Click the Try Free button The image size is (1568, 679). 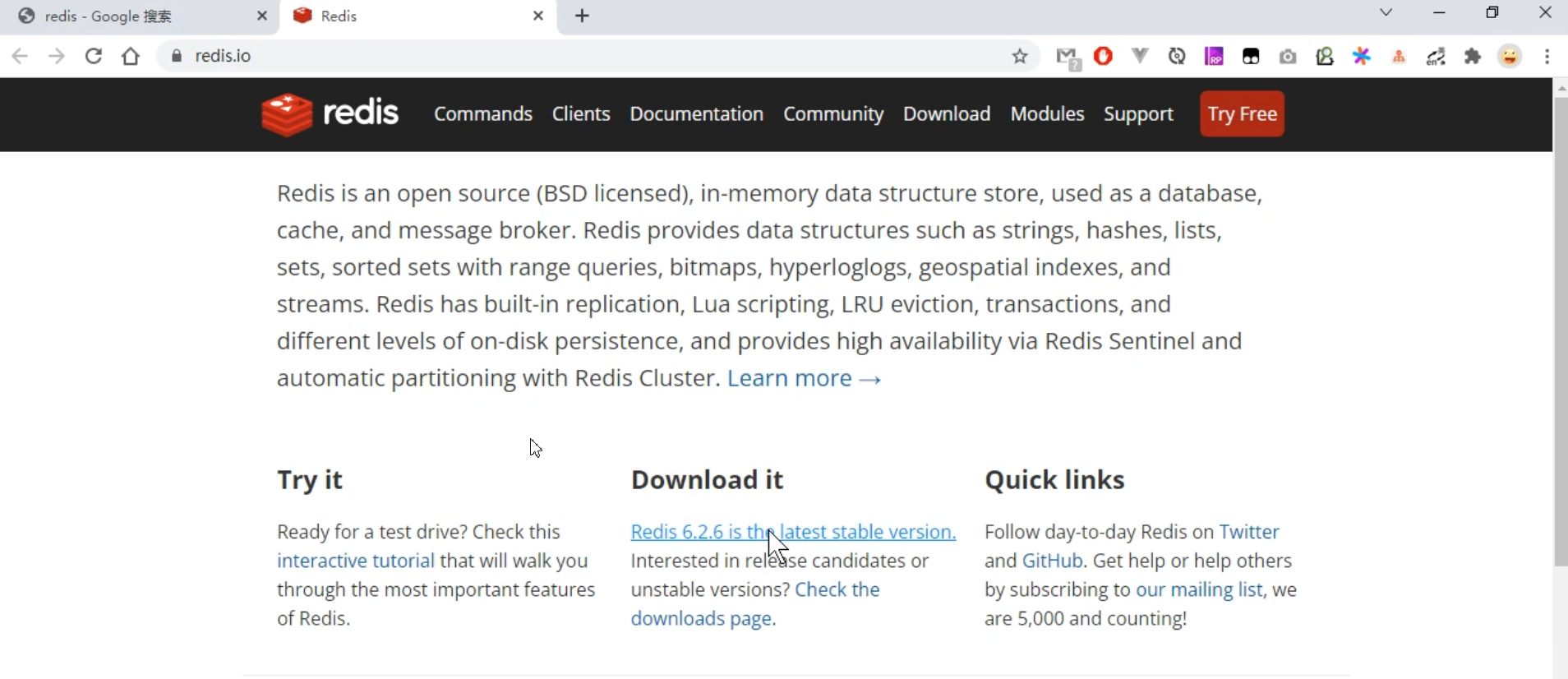click(x=1242, y=113)
